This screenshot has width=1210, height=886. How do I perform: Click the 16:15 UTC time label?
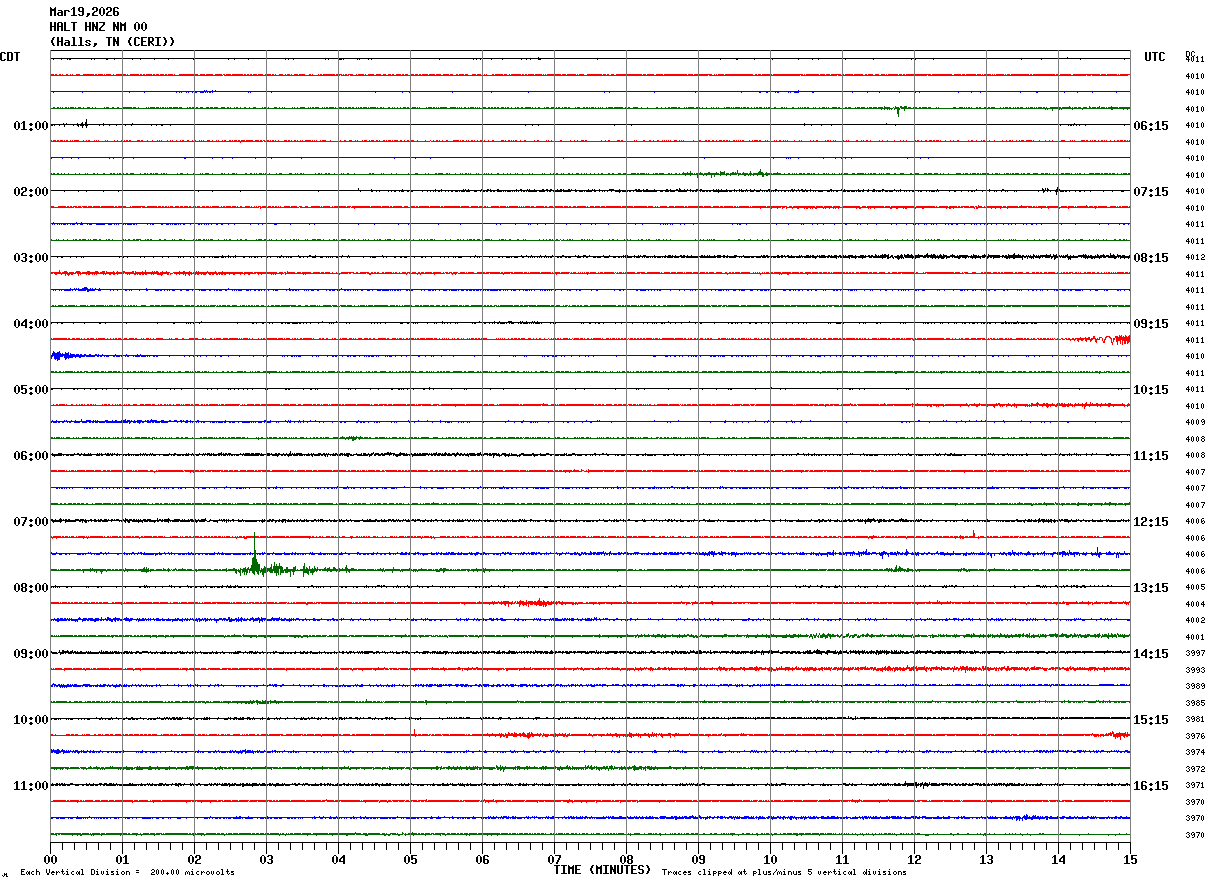tap(1151, 786)
